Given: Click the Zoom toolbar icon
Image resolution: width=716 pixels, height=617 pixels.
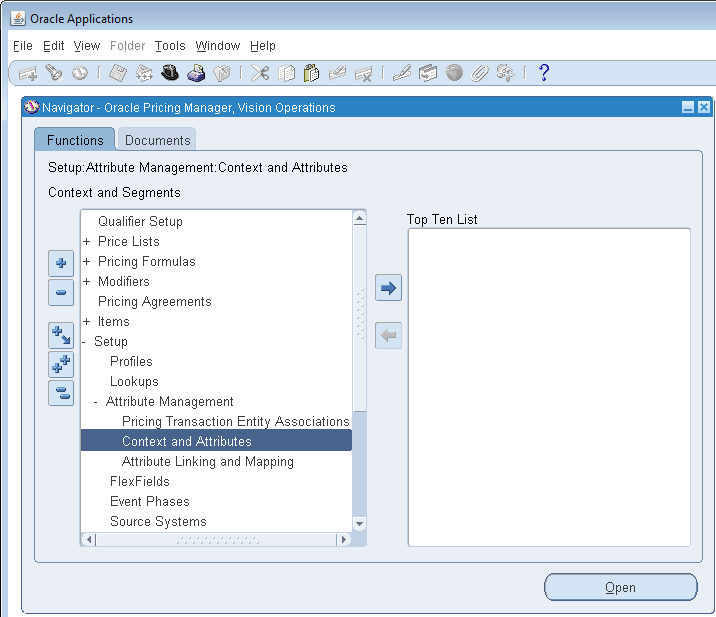Looking at the screenshot, I should [x=428, y=73].
